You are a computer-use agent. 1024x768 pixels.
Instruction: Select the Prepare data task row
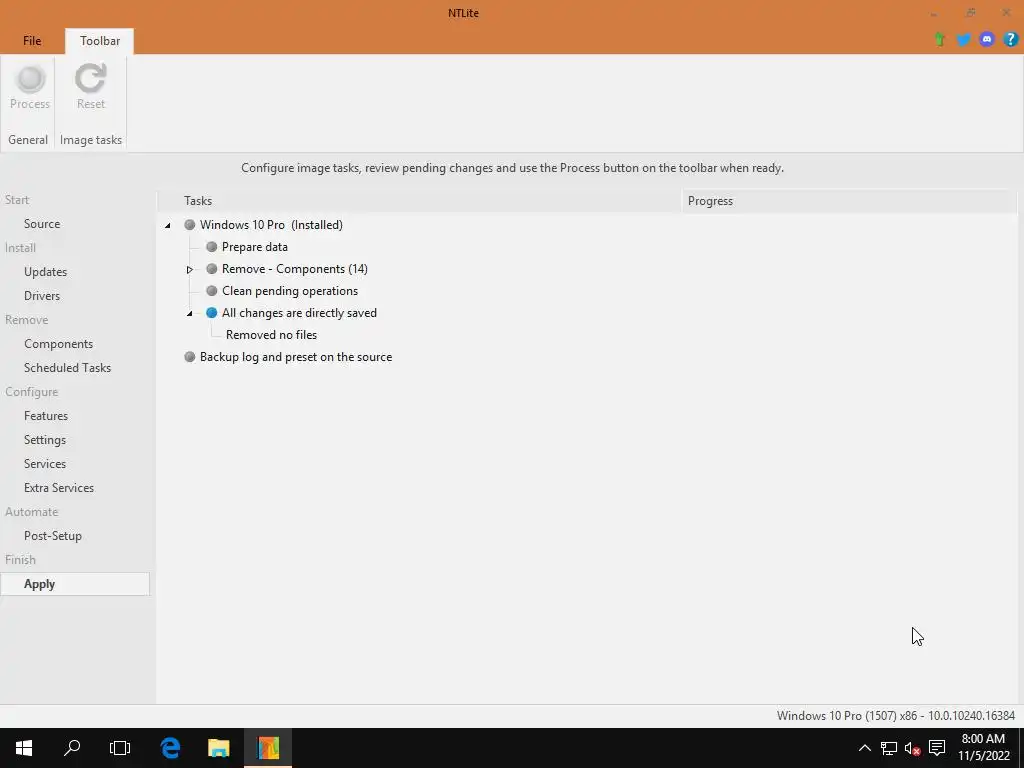(255, 247)
